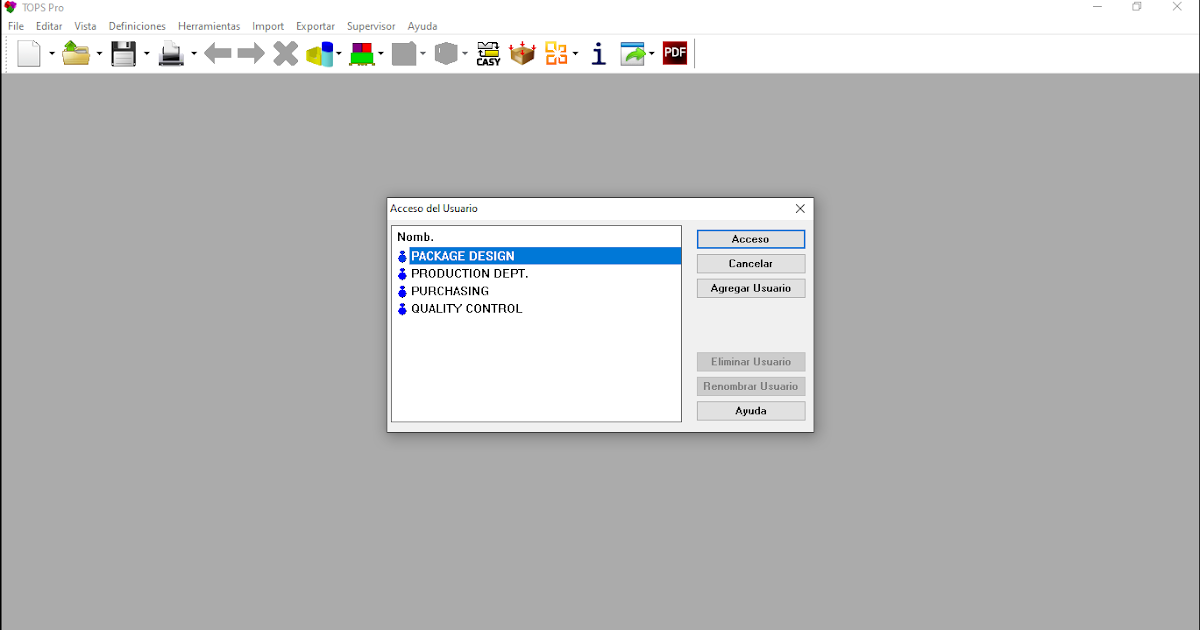Open the Supervisor menu
The image size is (1200, 630).
click(x=371, y=26)
